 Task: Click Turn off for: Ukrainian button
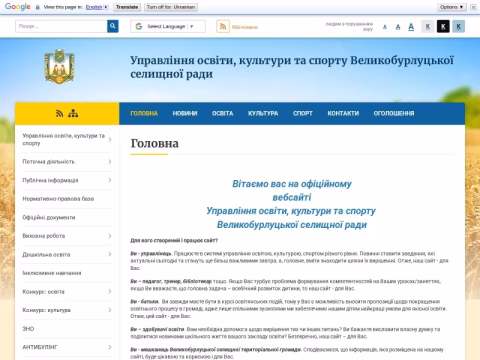tap(171, 7)
